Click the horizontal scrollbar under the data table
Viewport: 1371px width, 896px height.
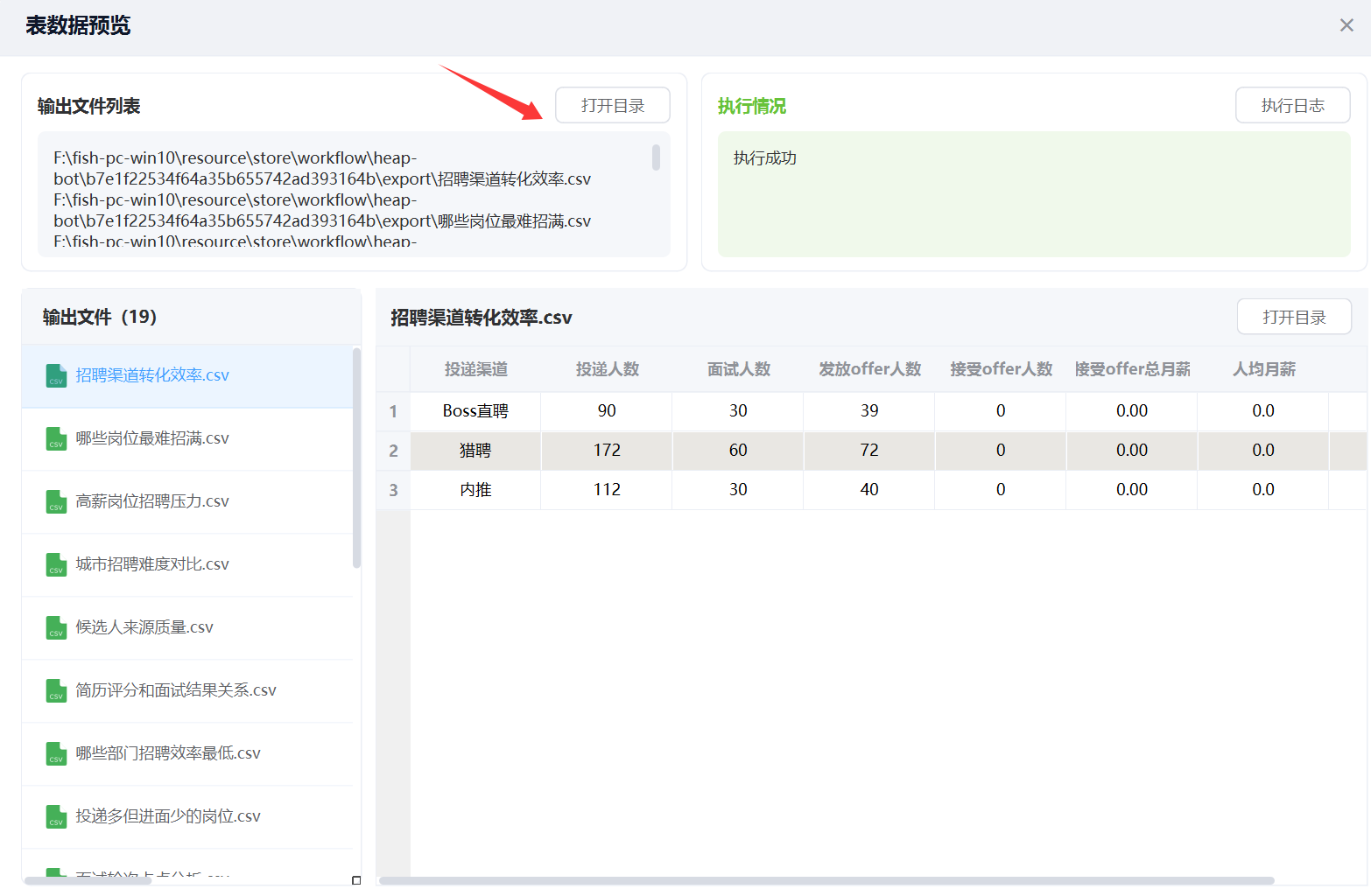(x=826, y=880)
